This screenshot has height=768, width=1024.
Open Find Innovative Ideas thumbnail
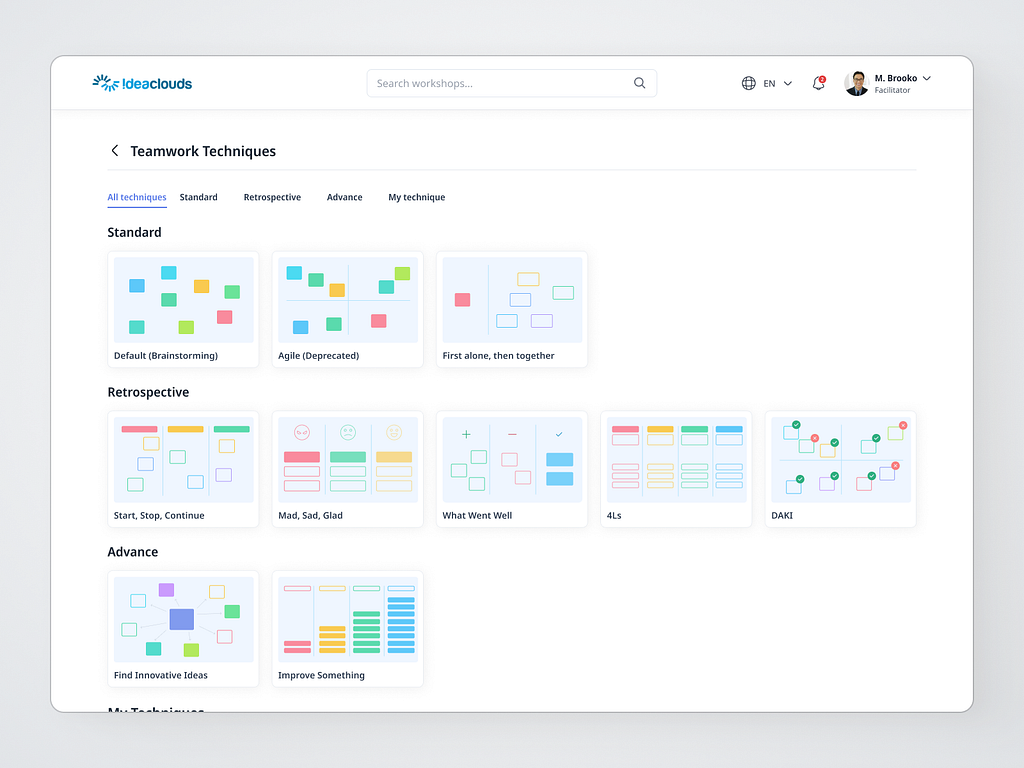(x=184, y=619)
